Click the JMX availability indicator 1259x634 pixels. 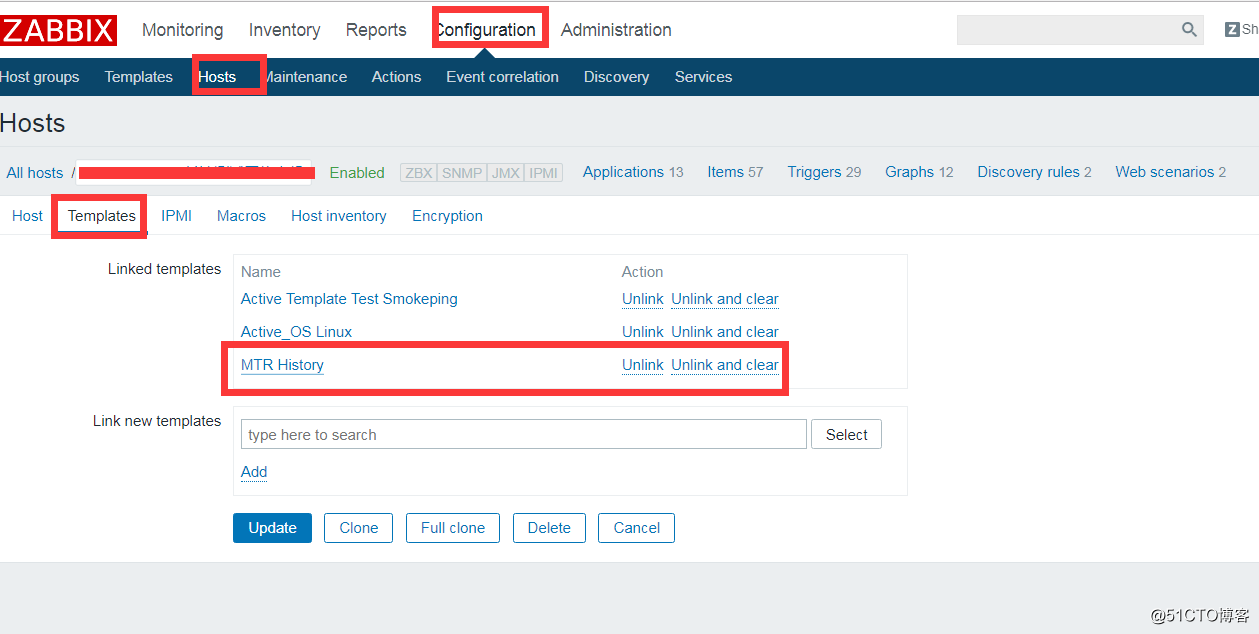pyautogui.click(x=506, y=173)
